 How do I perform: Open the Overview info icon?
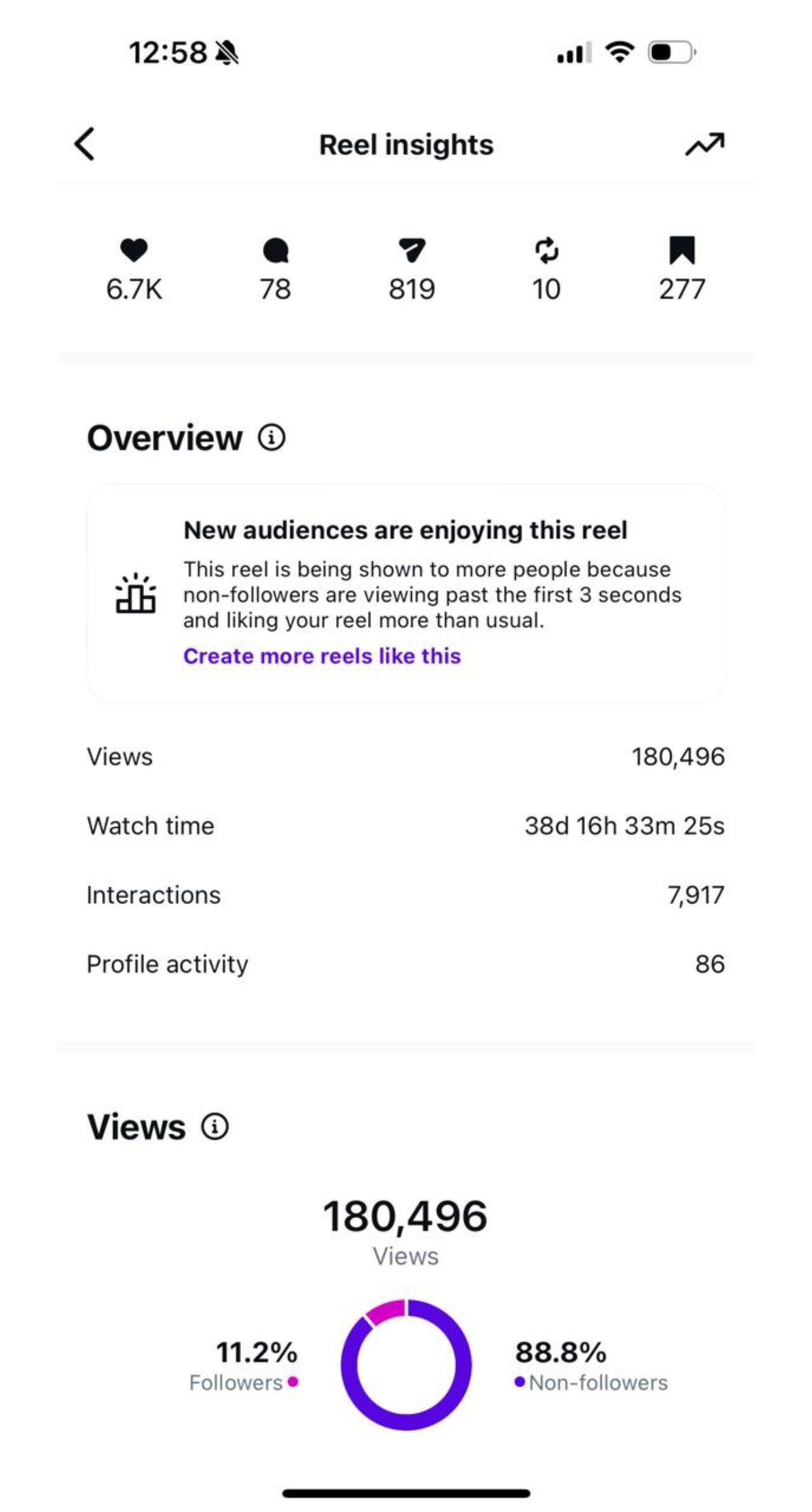272,437
